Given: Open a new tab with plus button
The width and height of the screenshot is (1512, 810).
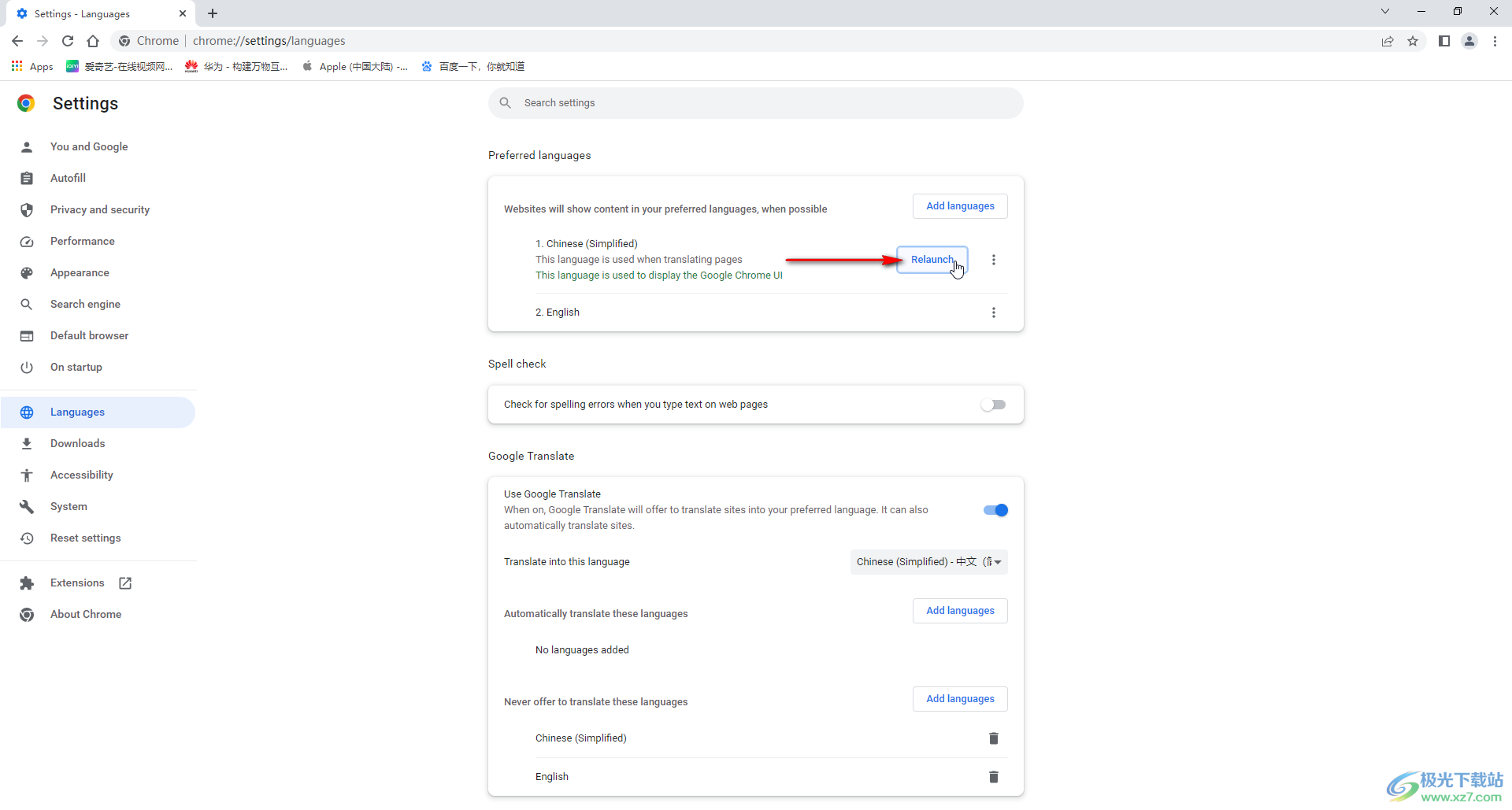Looking at the screenshot, I should click(213, 13).
